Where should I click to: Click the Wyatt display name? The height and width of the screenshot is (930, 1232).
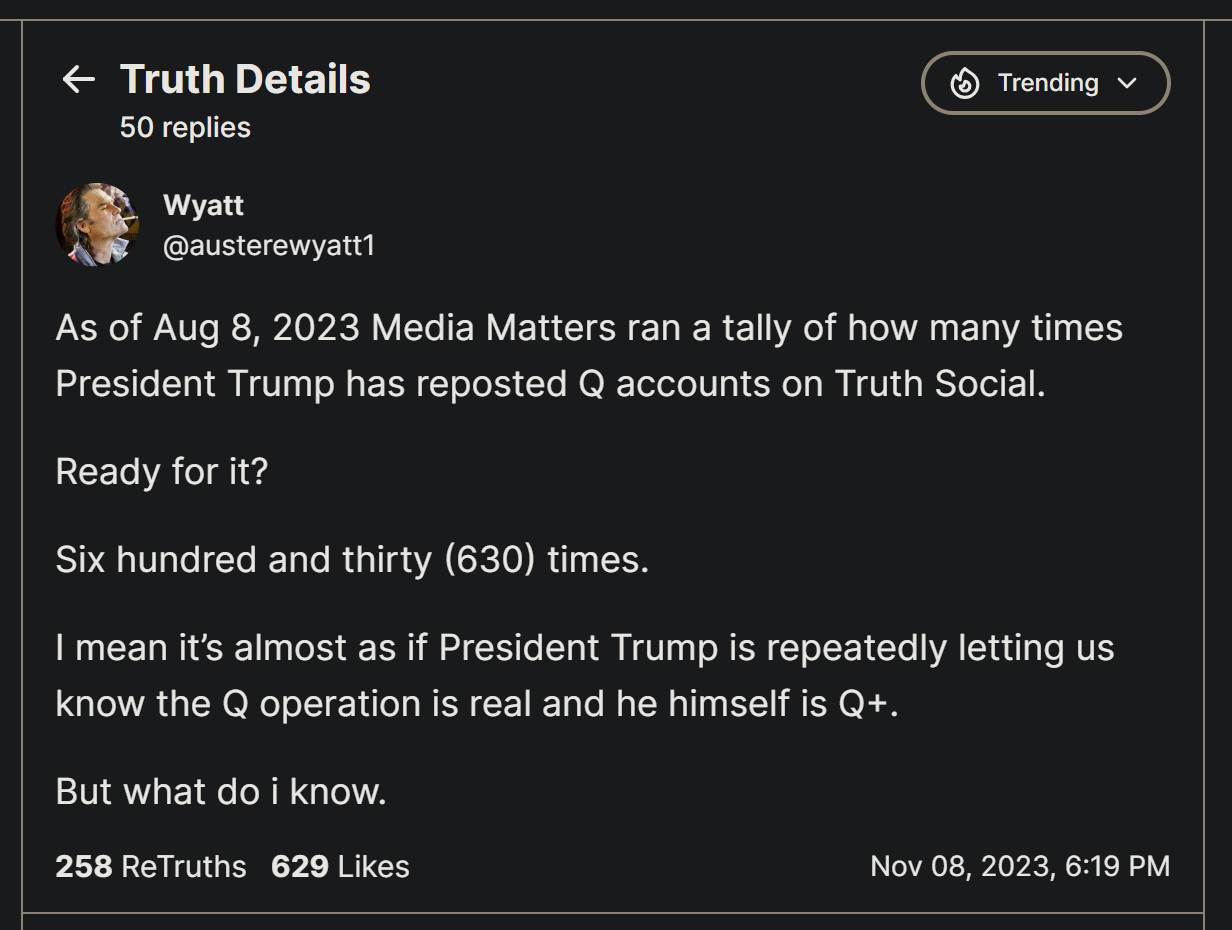click(203, 206)
